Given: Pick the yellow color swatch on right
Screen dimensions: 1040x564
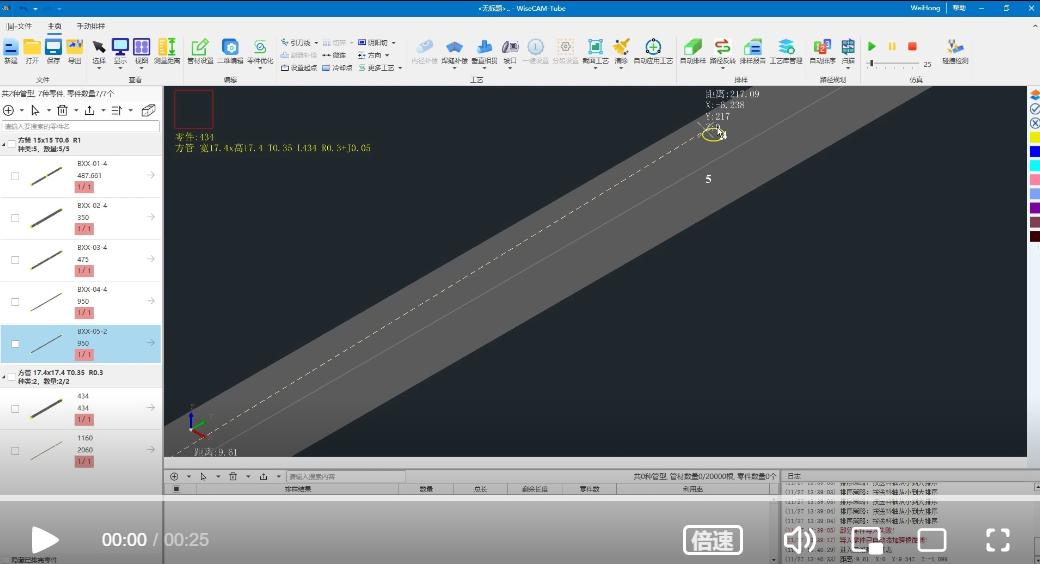Looking at the screenshot, I should (x=1035, y=136).
